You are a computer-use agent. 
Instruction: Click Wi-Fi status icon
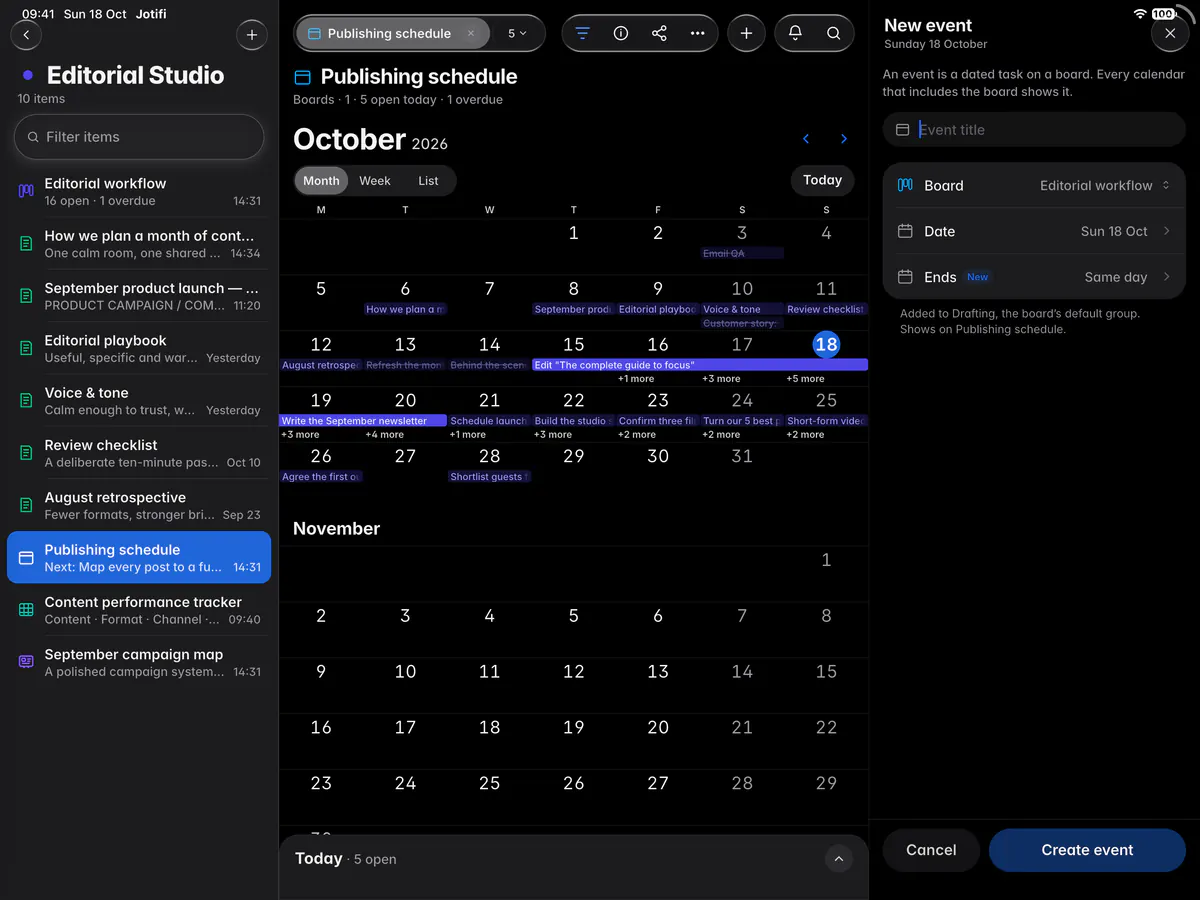pos(1140,14)
